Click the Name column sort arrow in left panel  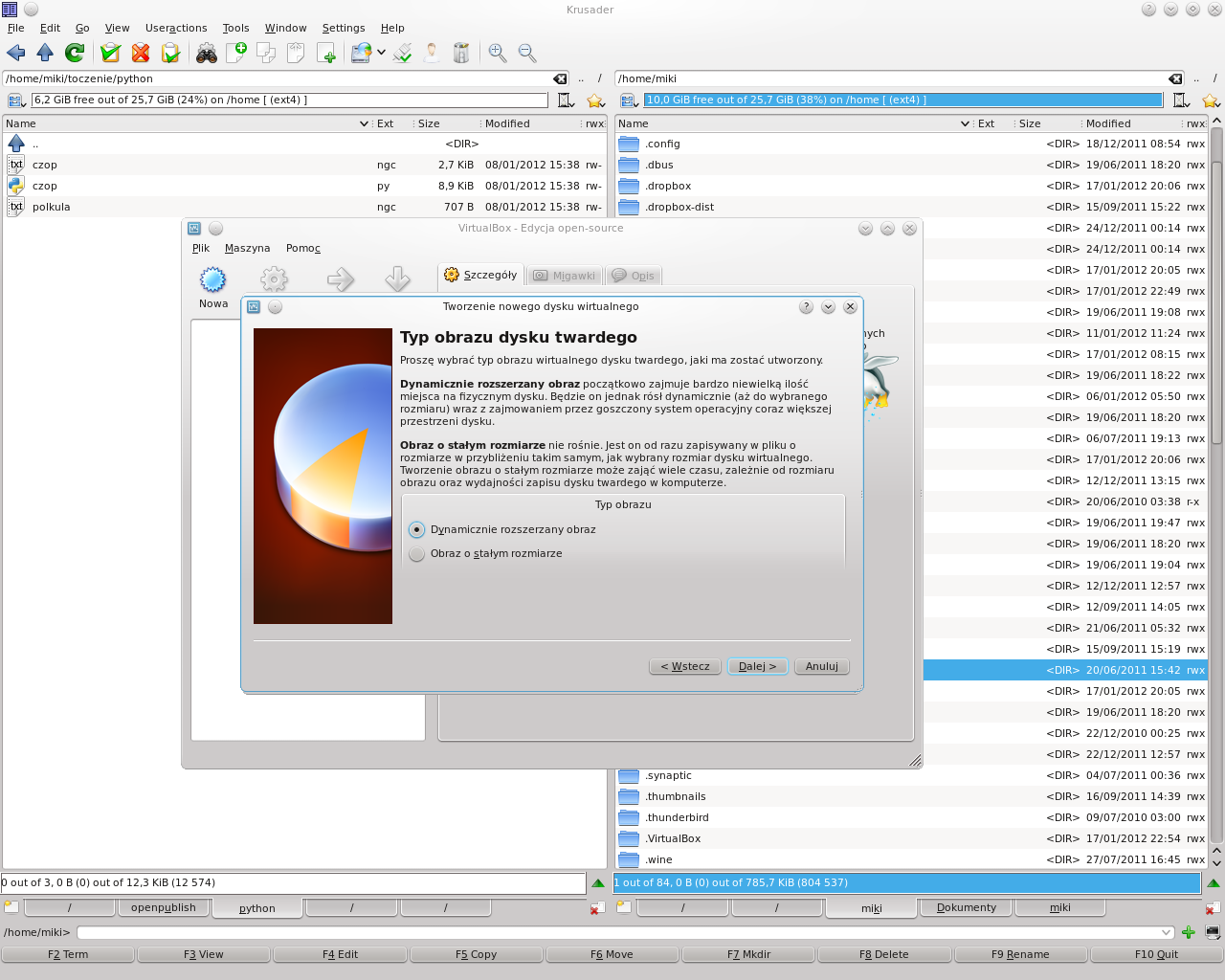(x=364, y=123)
